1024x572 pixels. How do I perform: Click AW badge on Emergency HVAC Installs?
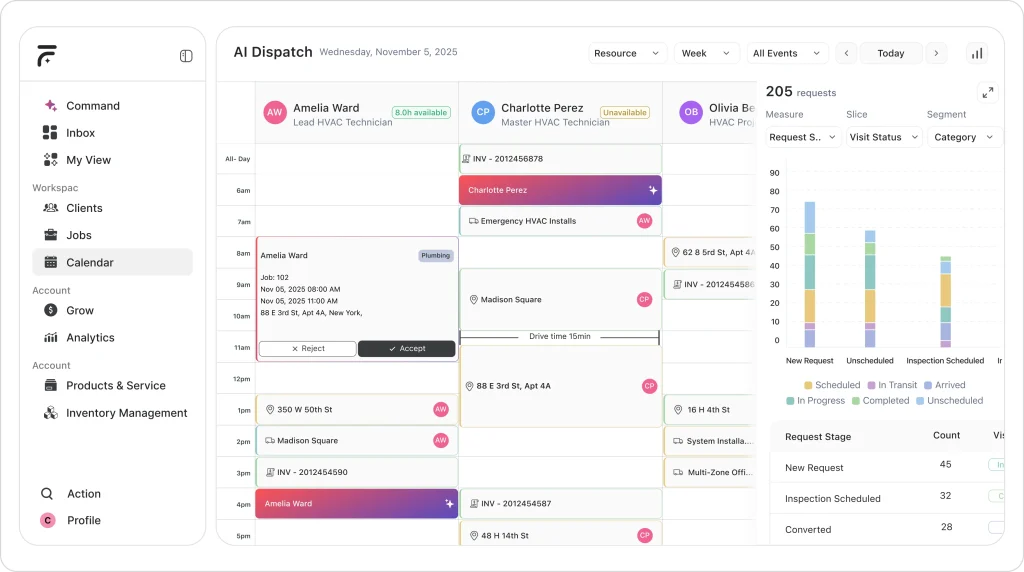tap(645, 221)
